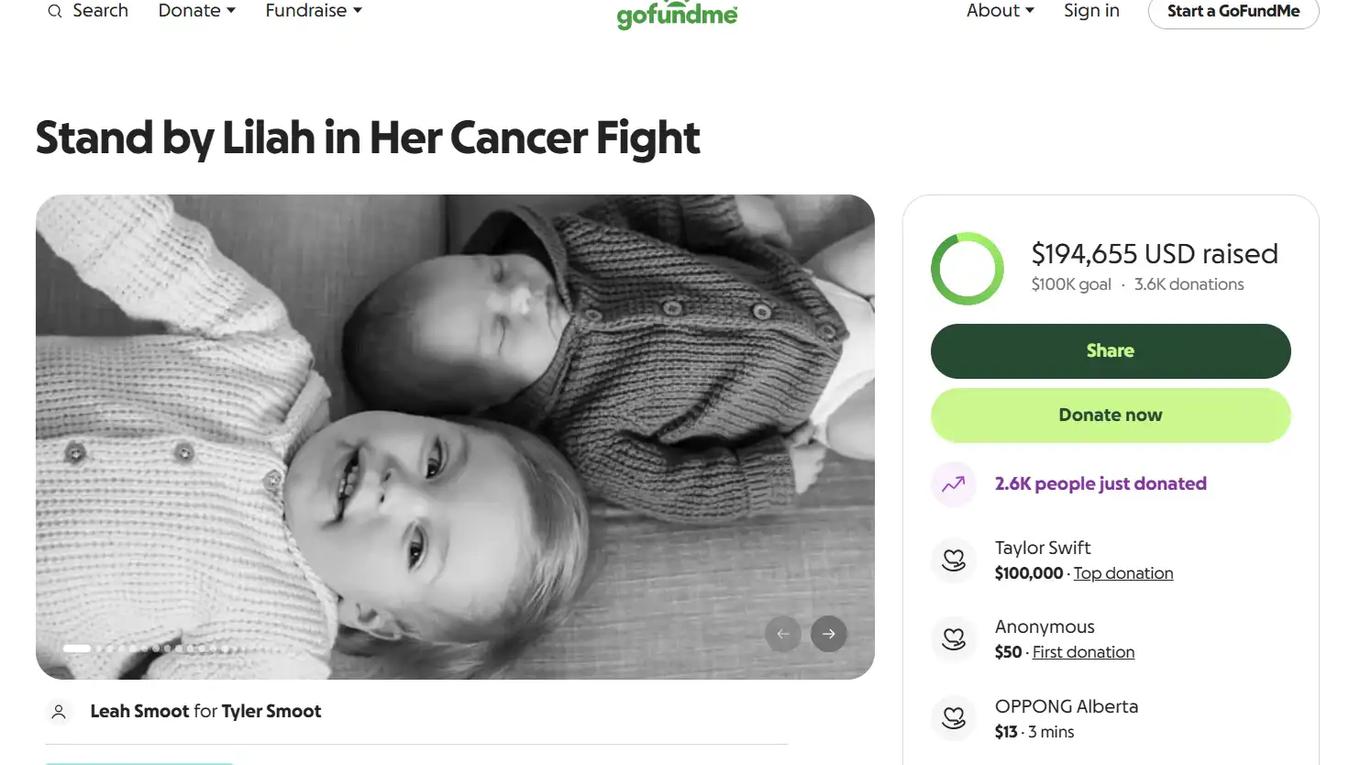This screenshot has height=765, width=1360.
Task: Open the GoFundMe logo homepage
Action: [x=677, y=13]
